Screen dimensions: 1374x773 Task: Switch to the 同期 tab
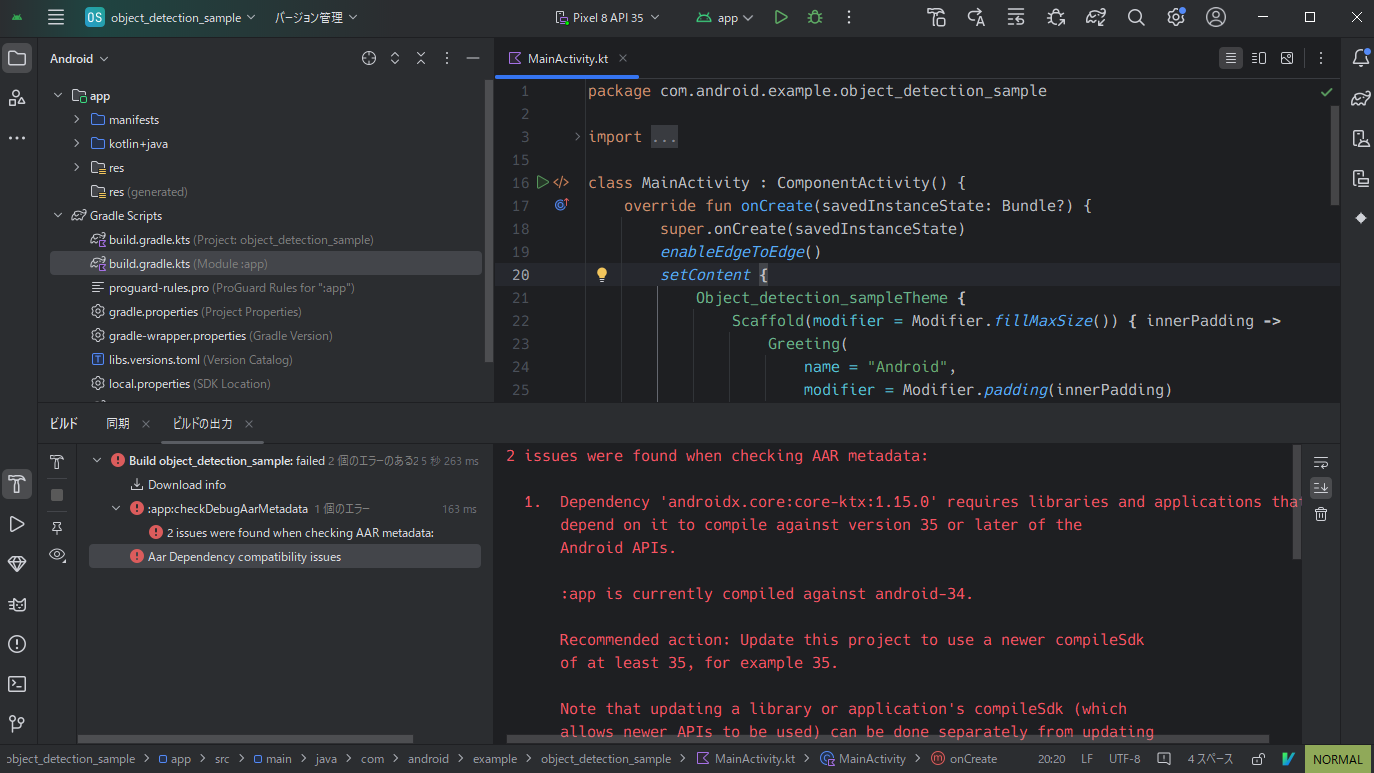click(118, 424)
